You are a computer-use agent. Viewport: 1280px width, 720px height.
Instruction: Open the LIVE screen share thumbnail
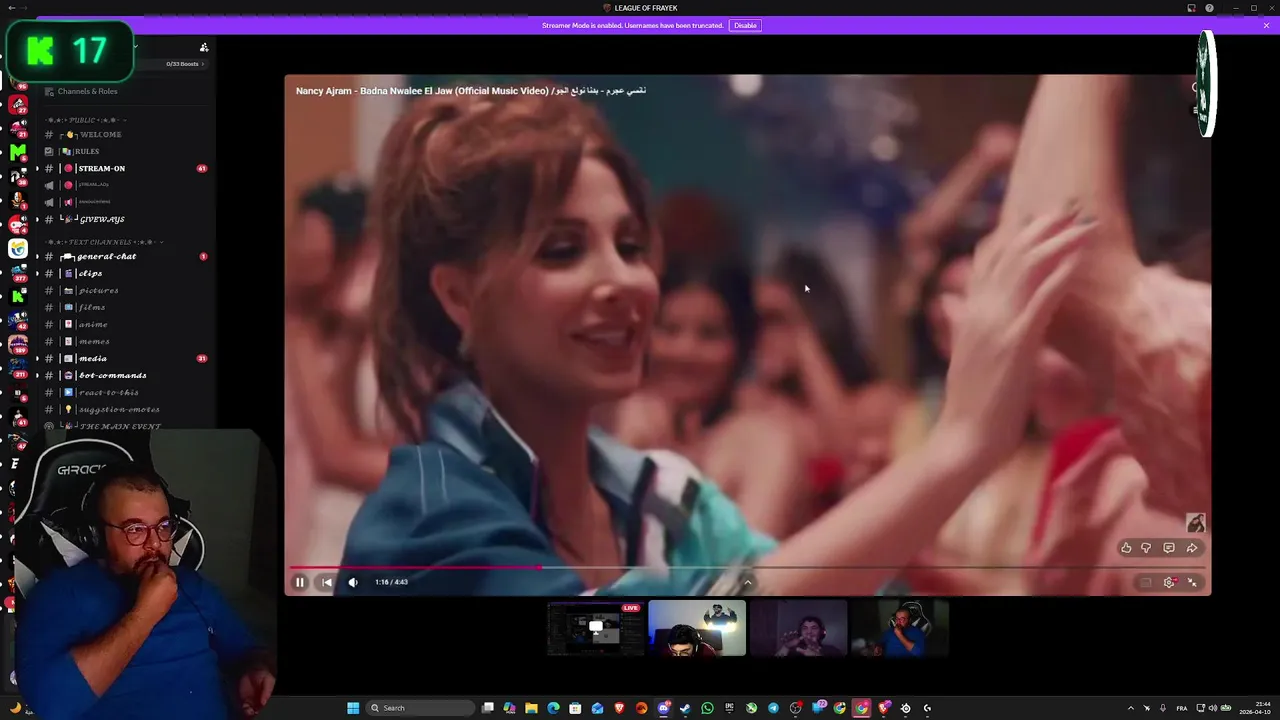(x=596, y=628)
